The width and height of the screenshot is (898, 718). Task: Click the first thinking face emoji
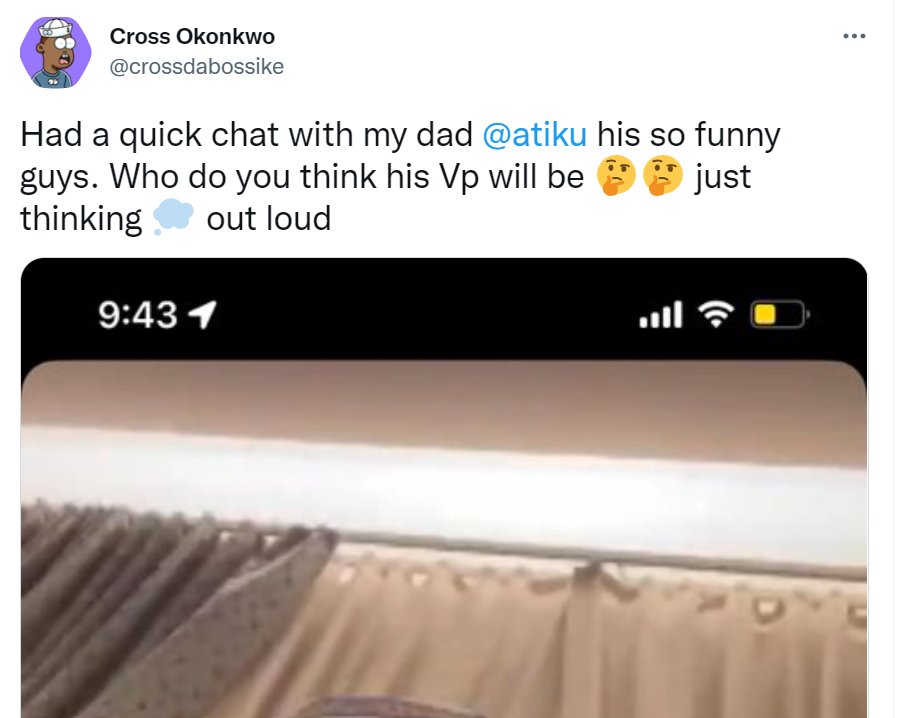coord(616,175)
